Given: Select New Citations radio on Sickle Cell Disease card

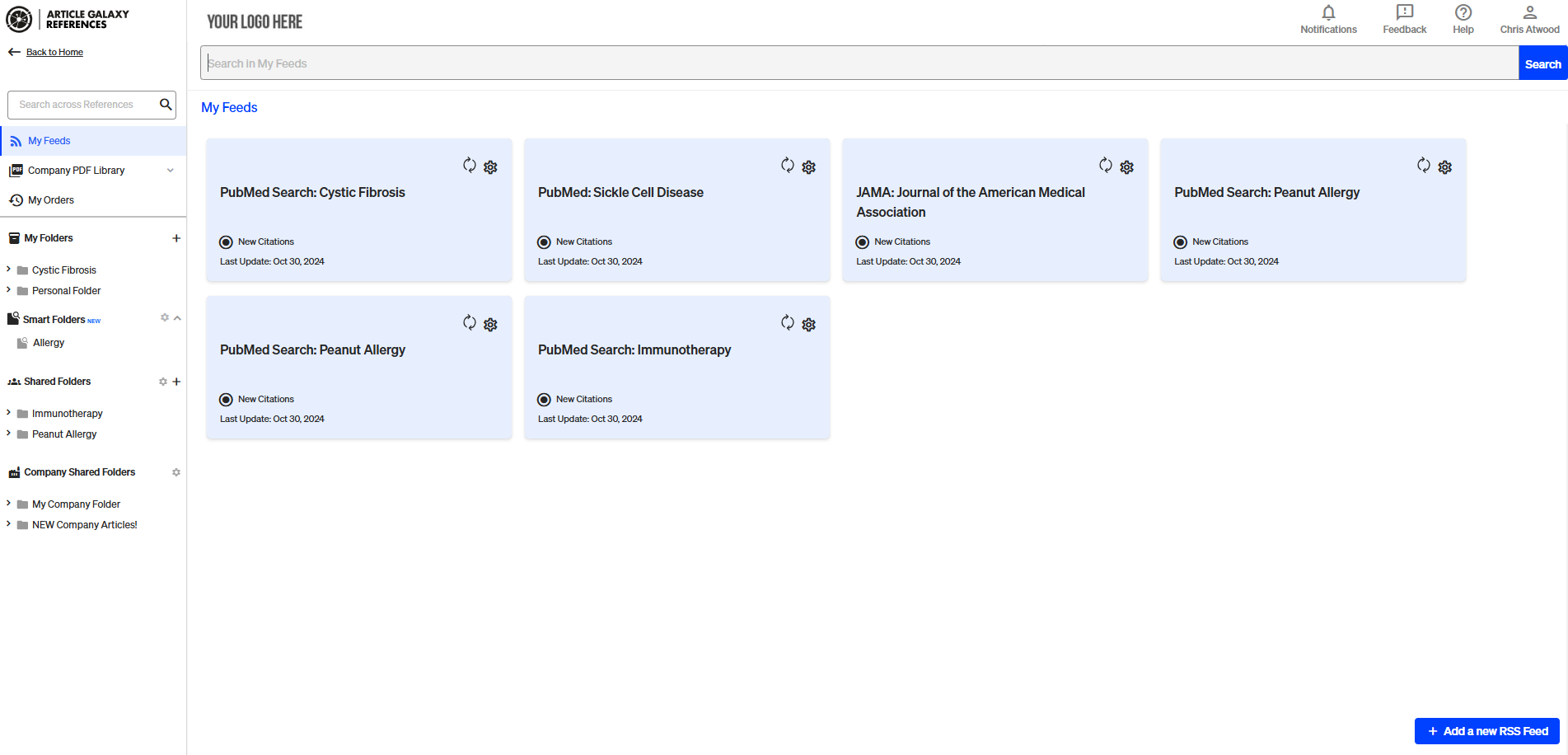Looking at the screenshot, I should coord(544,242).
